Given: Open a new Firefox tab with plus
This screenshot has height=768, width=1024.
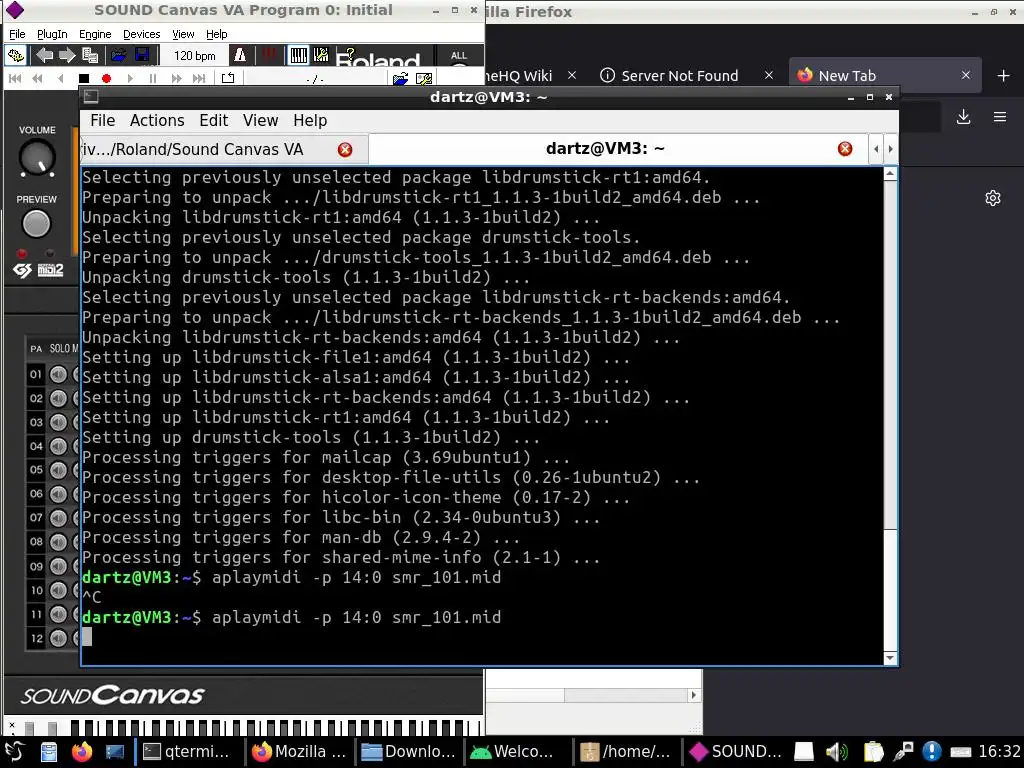Looking at the screenshot, I should tap(1003, 76).
